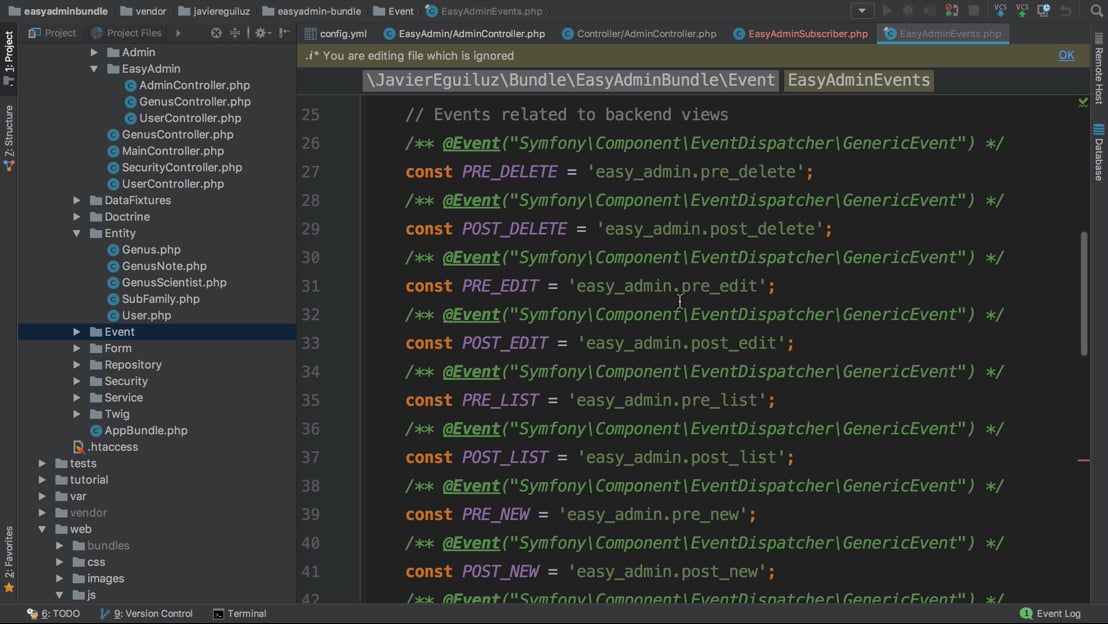Open GenusNote.php in project tree
Screen dimensions: 1108x624
tap(157, 266)
